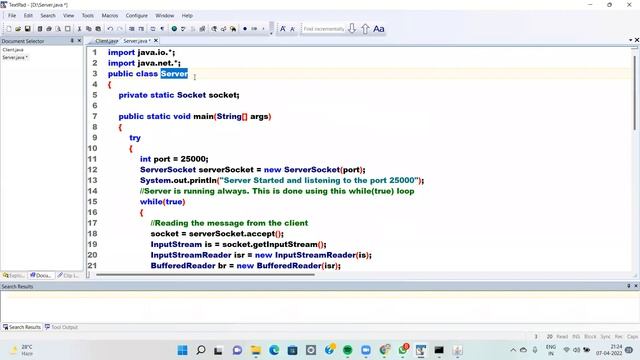Open WhatsApp from the taskbar
The width and height of the screenshot is (640, 360).
click(x=403, y=350)
